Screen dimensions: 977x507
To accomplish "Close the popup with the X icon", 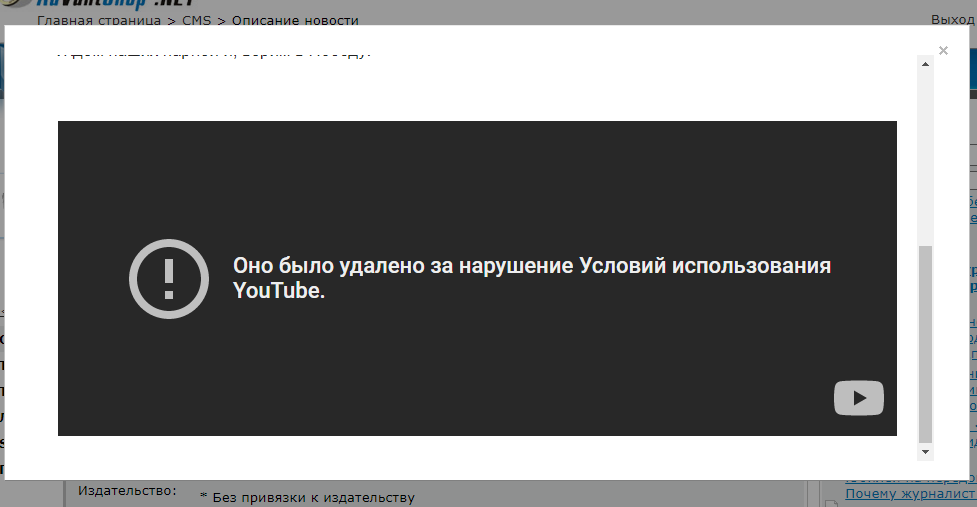I will tap(943, 51).
